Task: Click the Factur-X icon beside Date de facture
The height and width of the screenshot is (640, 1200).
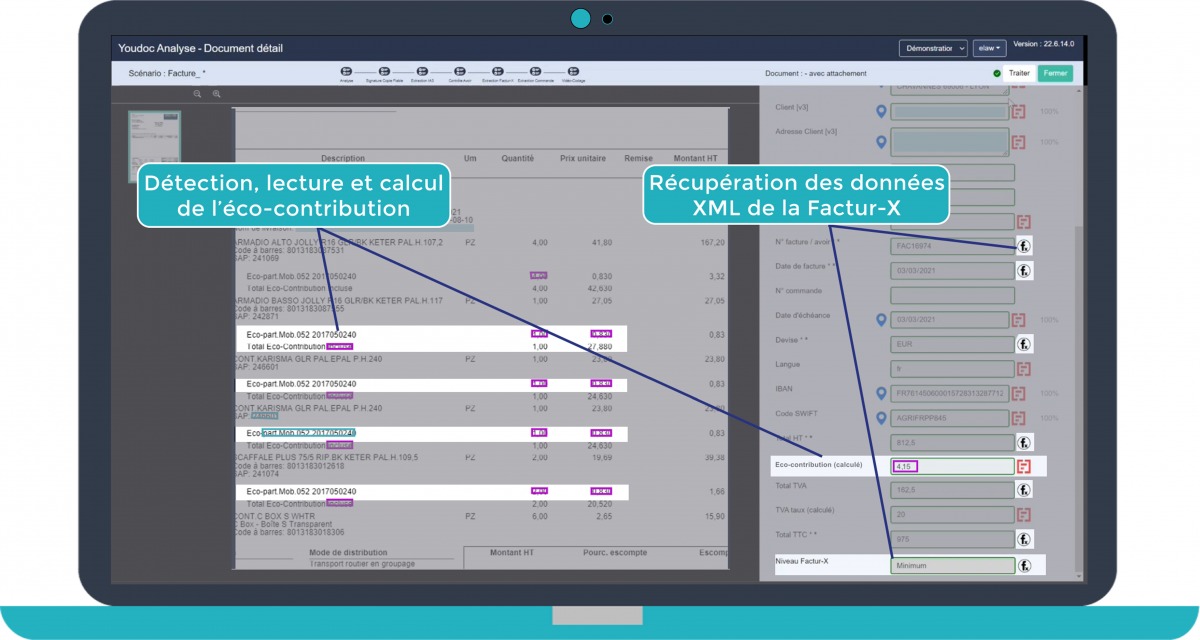Action: 1024,270
